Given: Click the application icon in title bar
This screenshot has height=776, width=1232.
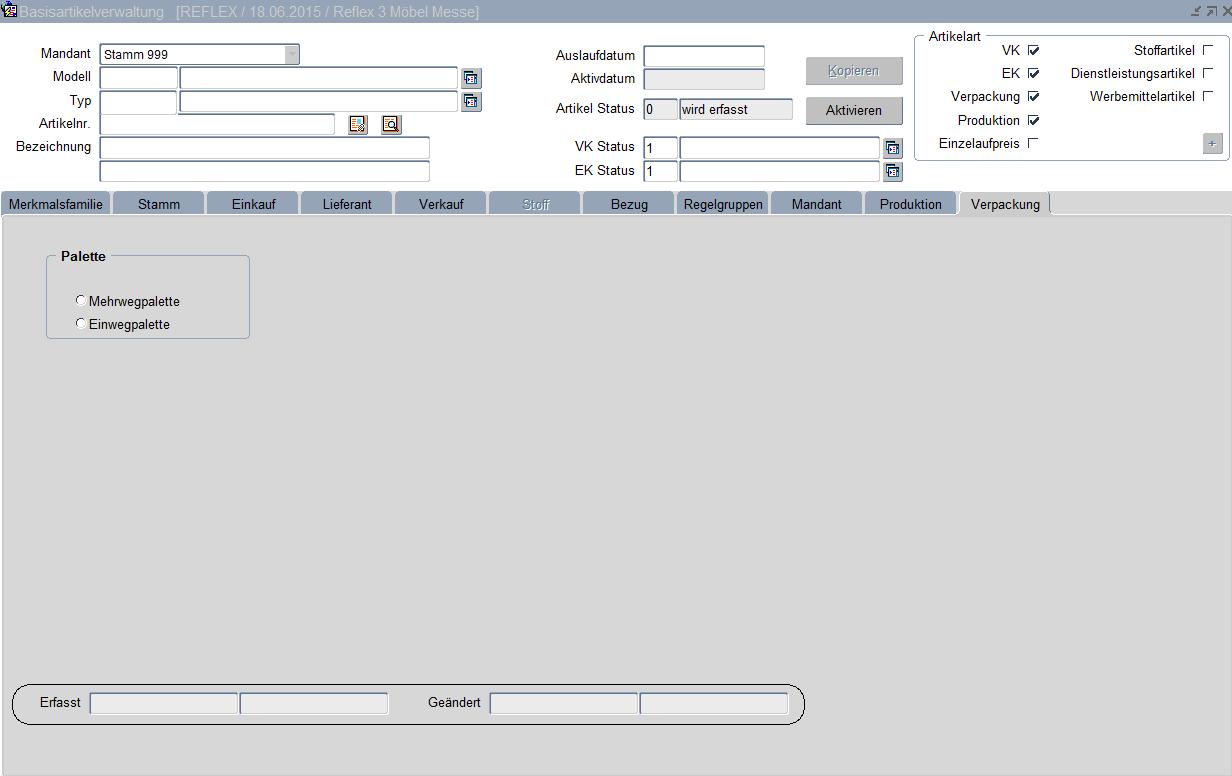Looking at the screenshot, I should [10, 11].
